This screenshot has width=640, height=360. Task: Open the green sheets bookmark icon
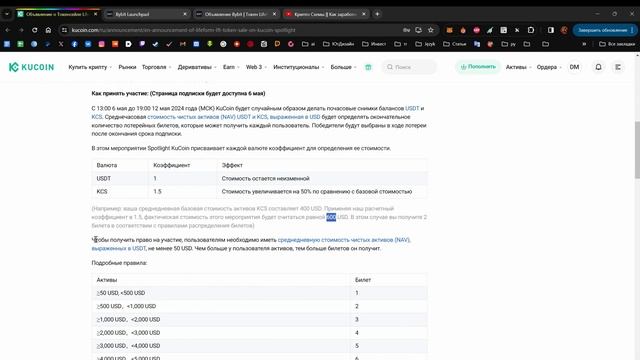(x=20, y=44)
